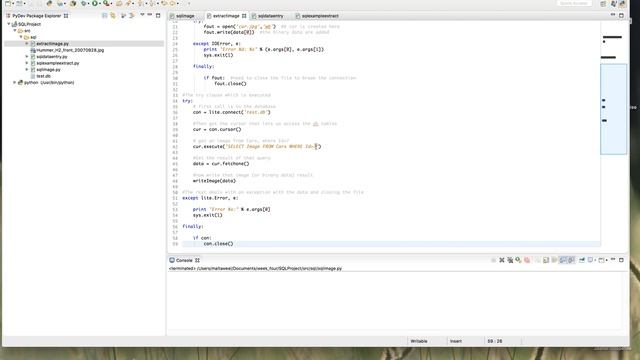Expand the sqldataentry.py tree node
This screenshot has height=360, width=640.
[27, 57]
